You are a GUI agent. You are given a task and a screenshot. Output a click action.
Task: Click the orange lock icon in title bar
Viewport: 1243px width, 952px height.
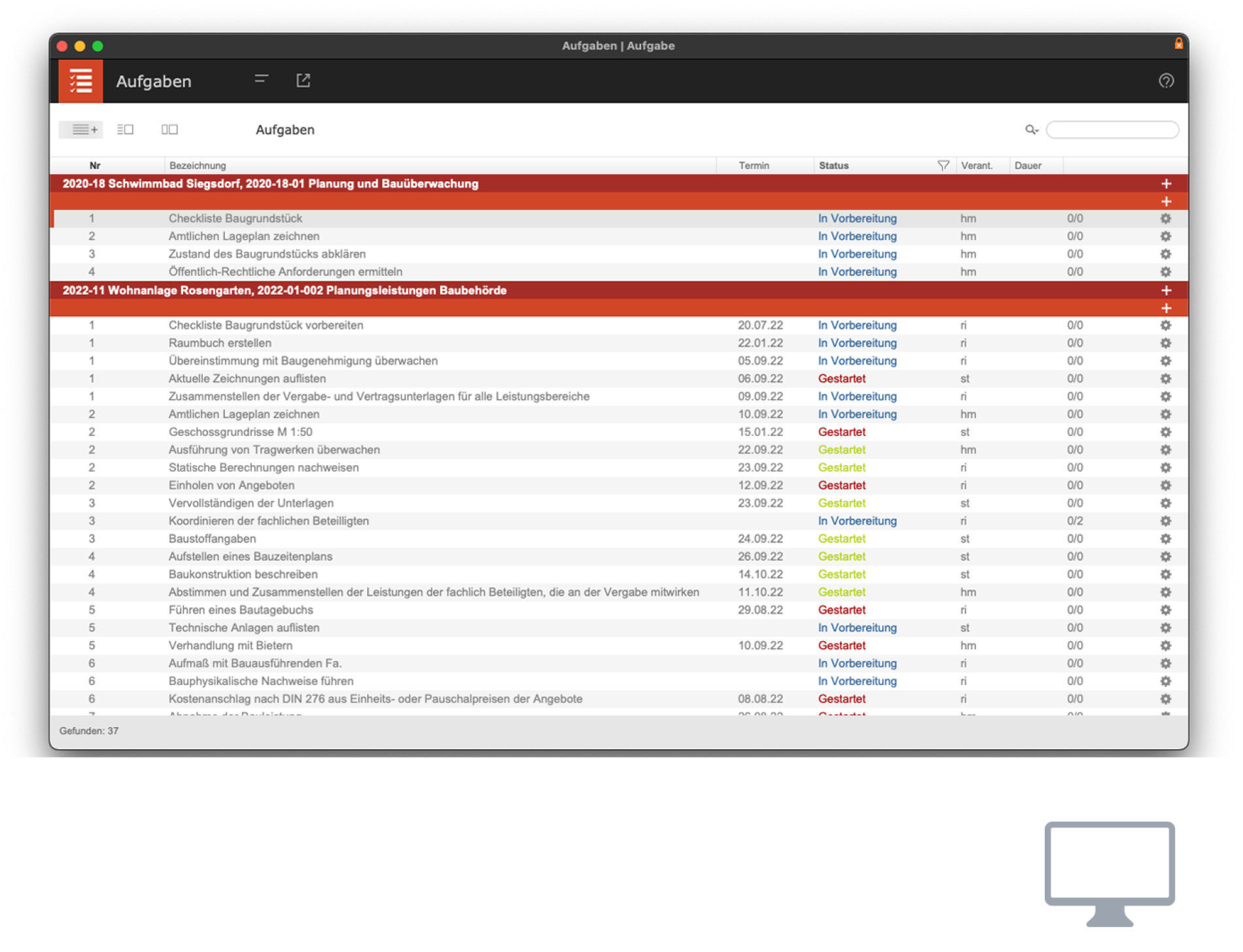pyautogui.click(x=1178, y=44)
